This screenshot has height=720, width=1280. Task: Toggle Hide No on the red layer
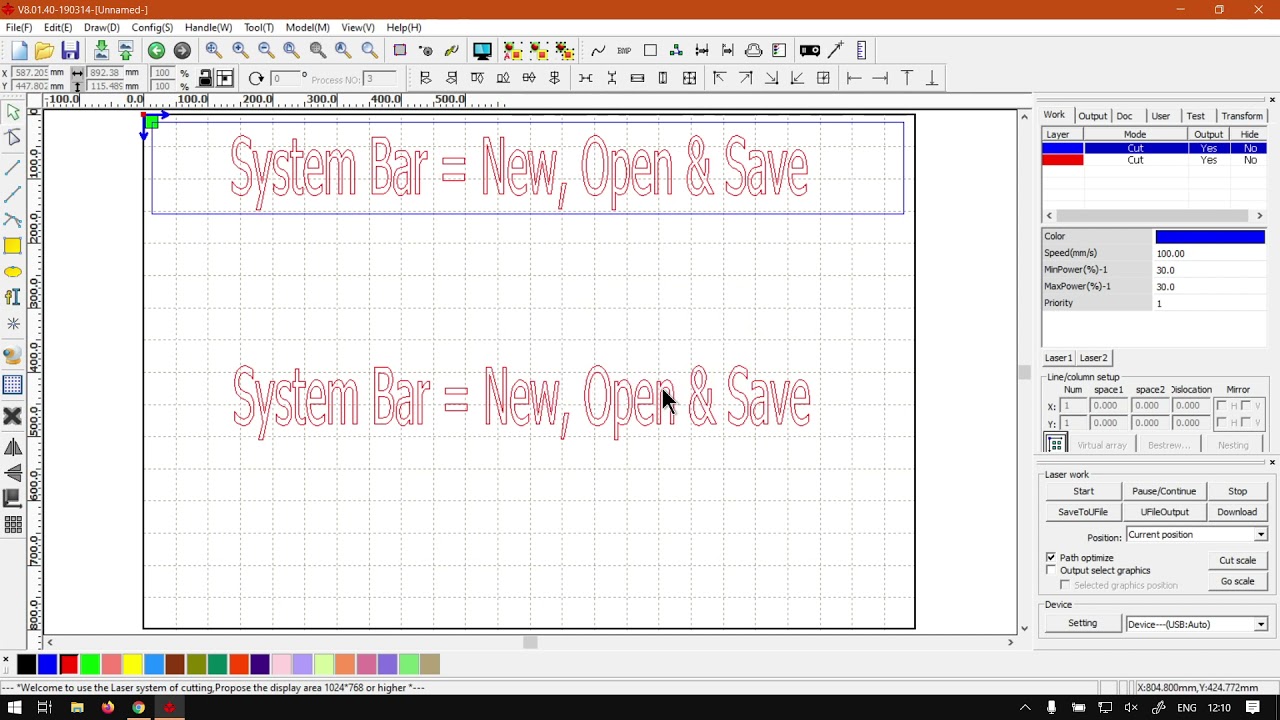pos(1250,160)
